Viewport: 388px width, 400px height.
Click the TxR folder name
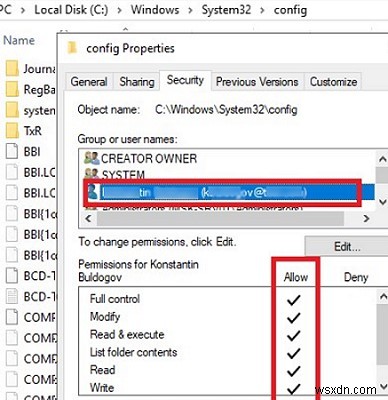click(x=33, y=131)
